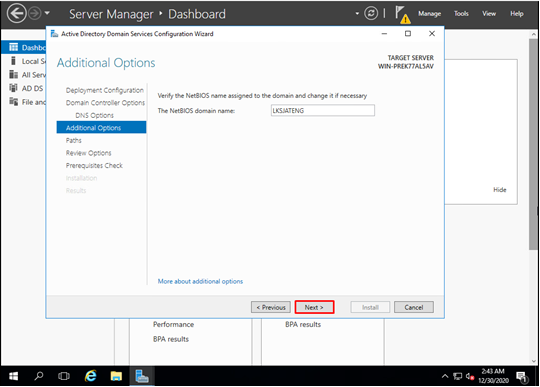Open network icon in system tray

(457, 376)
